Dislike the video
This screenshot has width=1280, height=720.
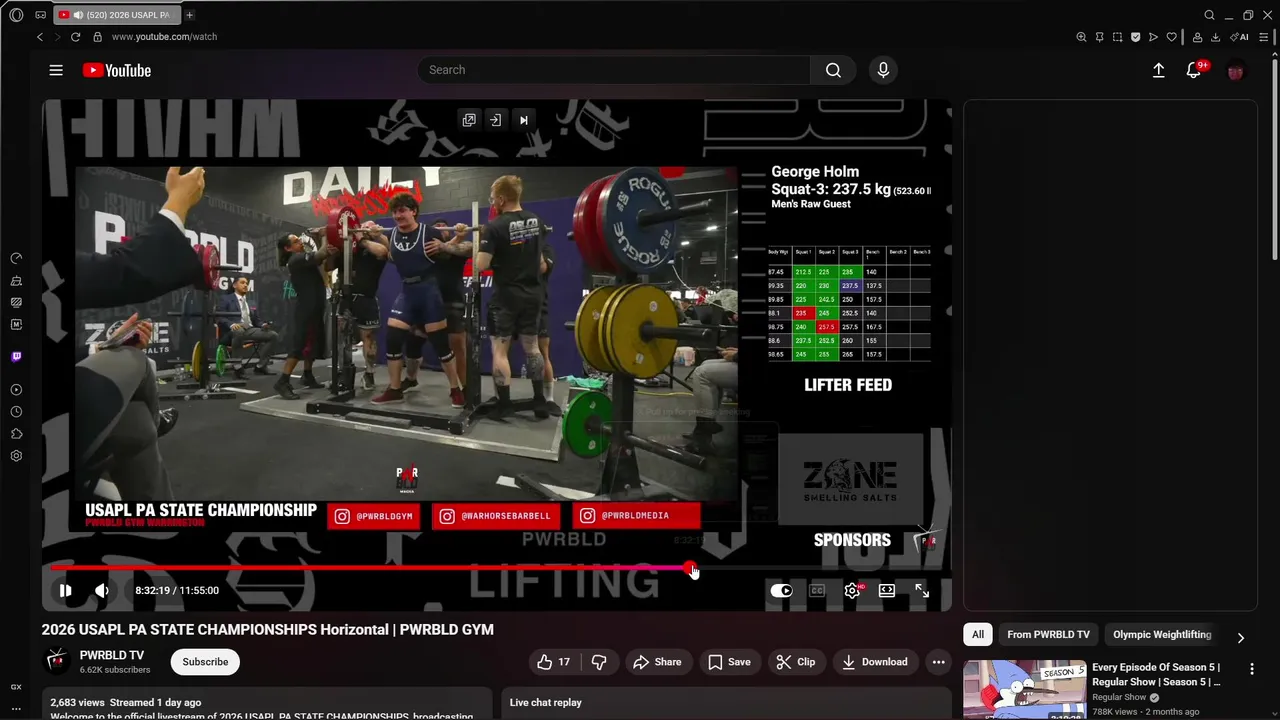coord(599,662)
